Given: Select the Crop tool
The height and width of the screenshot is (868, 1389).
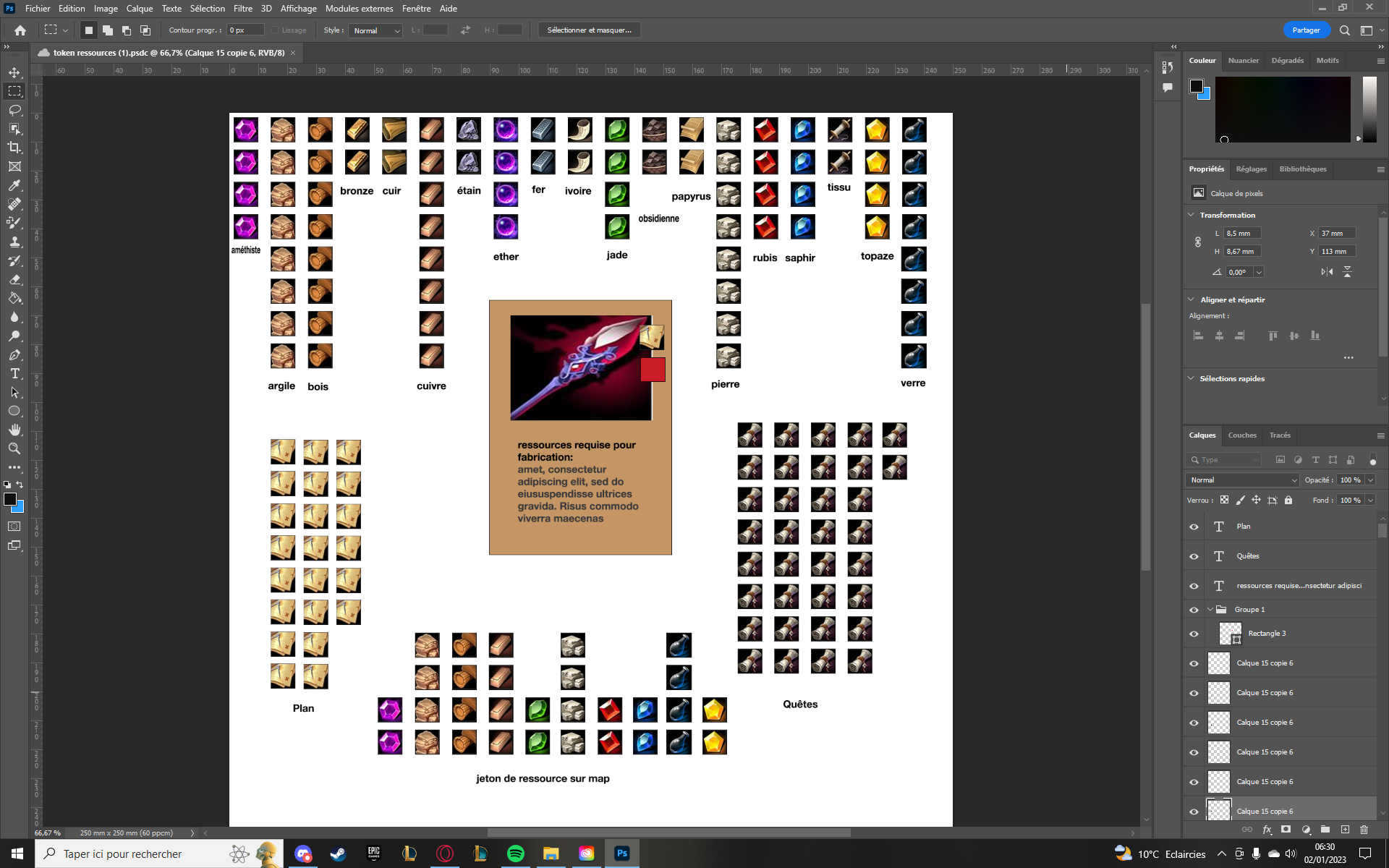Looking at the screenshot, I should click(x=14, y=148).
